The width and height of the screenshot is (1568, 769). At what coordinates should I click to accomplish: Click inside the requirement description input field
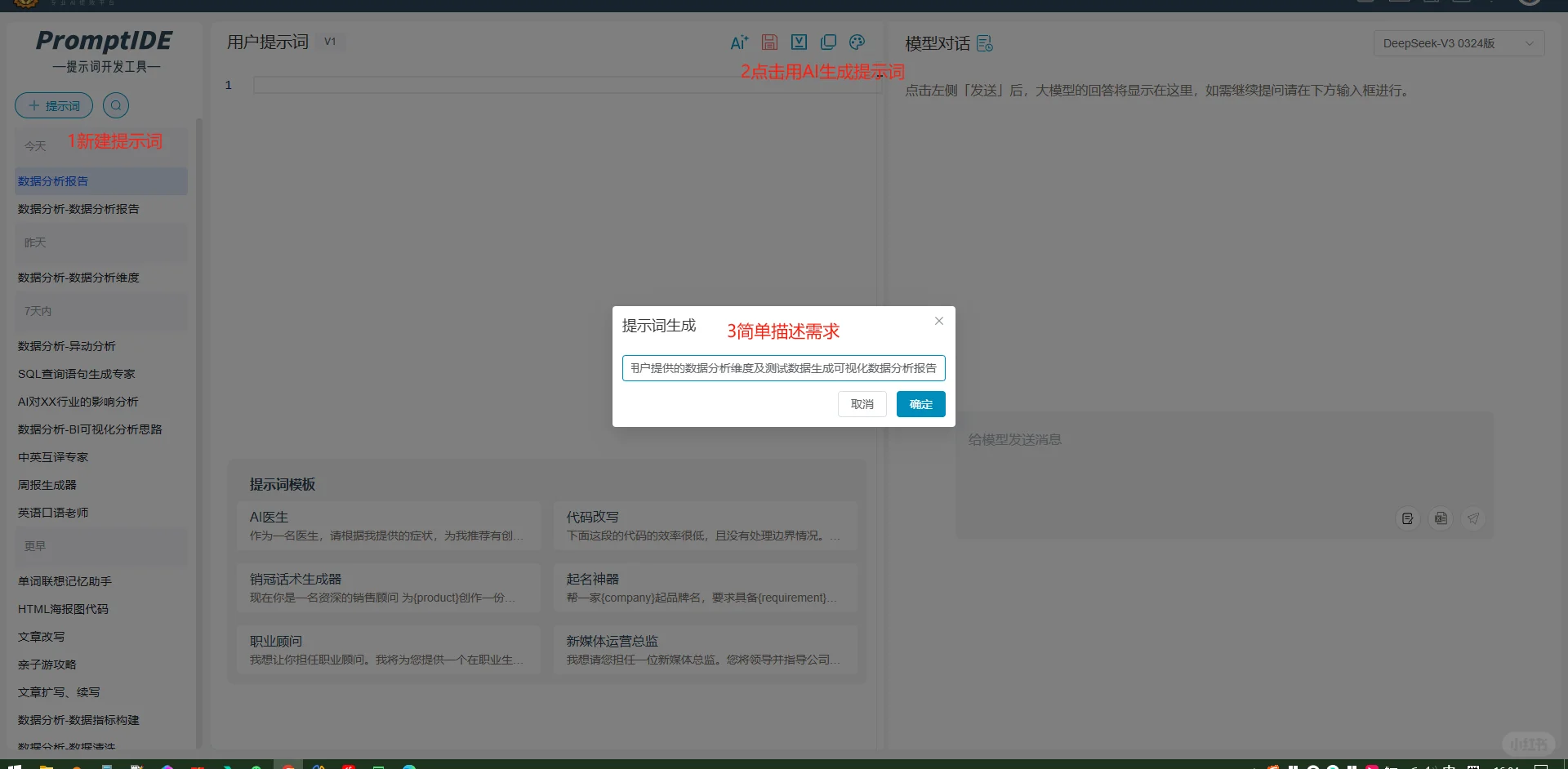pyautogui.click(x=782, y=367)
